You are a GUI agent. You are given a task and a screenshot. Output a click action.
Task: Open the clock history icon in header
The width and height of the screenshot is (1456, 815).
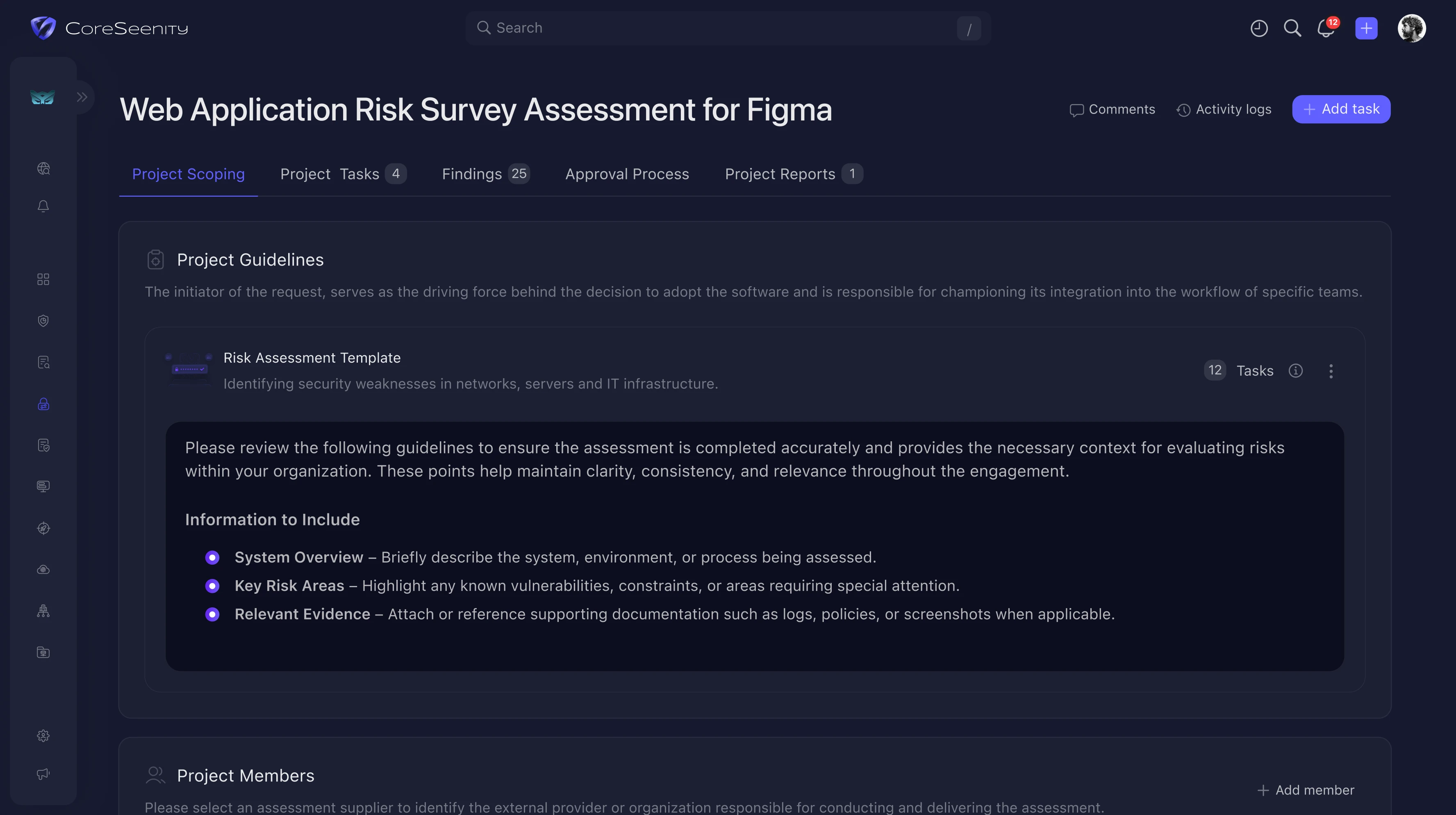[1259, 28]
